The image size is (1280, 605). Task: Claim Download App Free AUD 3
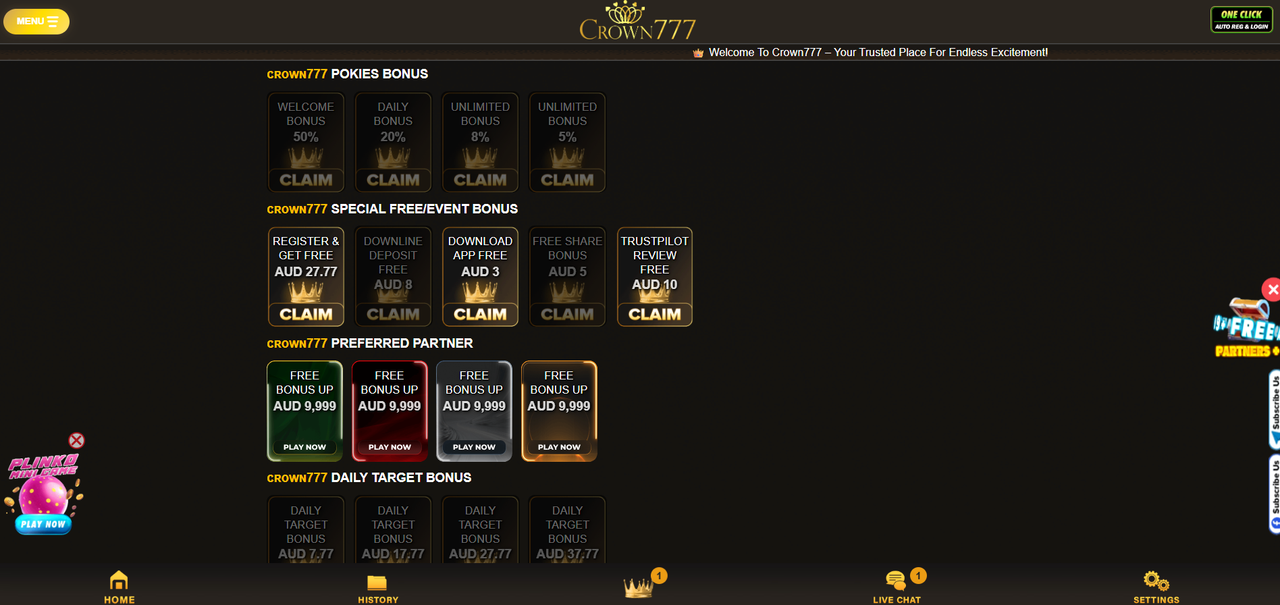(x=480, y=277)
